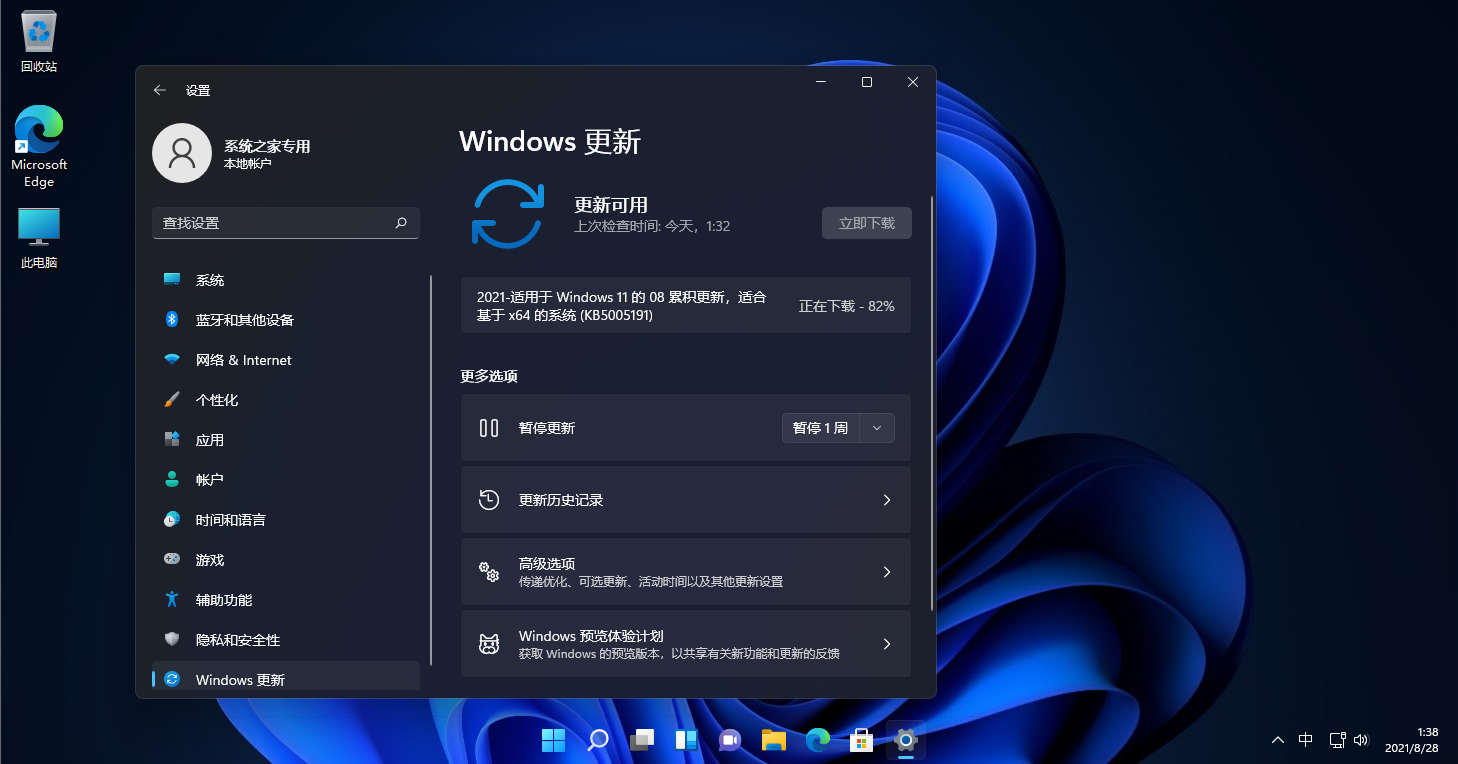Show hidden icons in system tray
Image resolution: width=1458 pixels, height=764 pixels.
point(1278,740)
